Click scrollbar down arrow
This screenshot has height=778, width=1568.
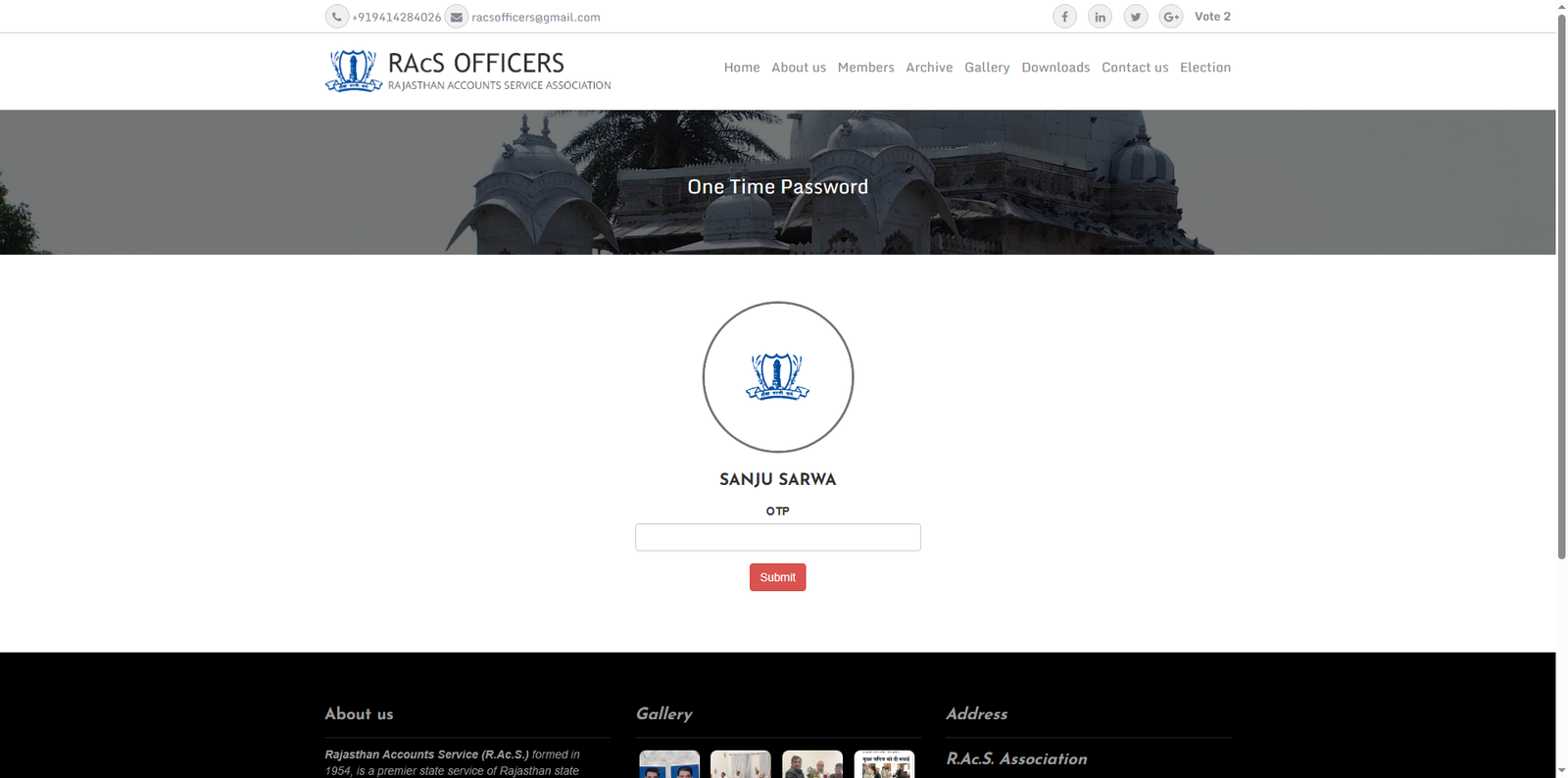coord(1562,771)
